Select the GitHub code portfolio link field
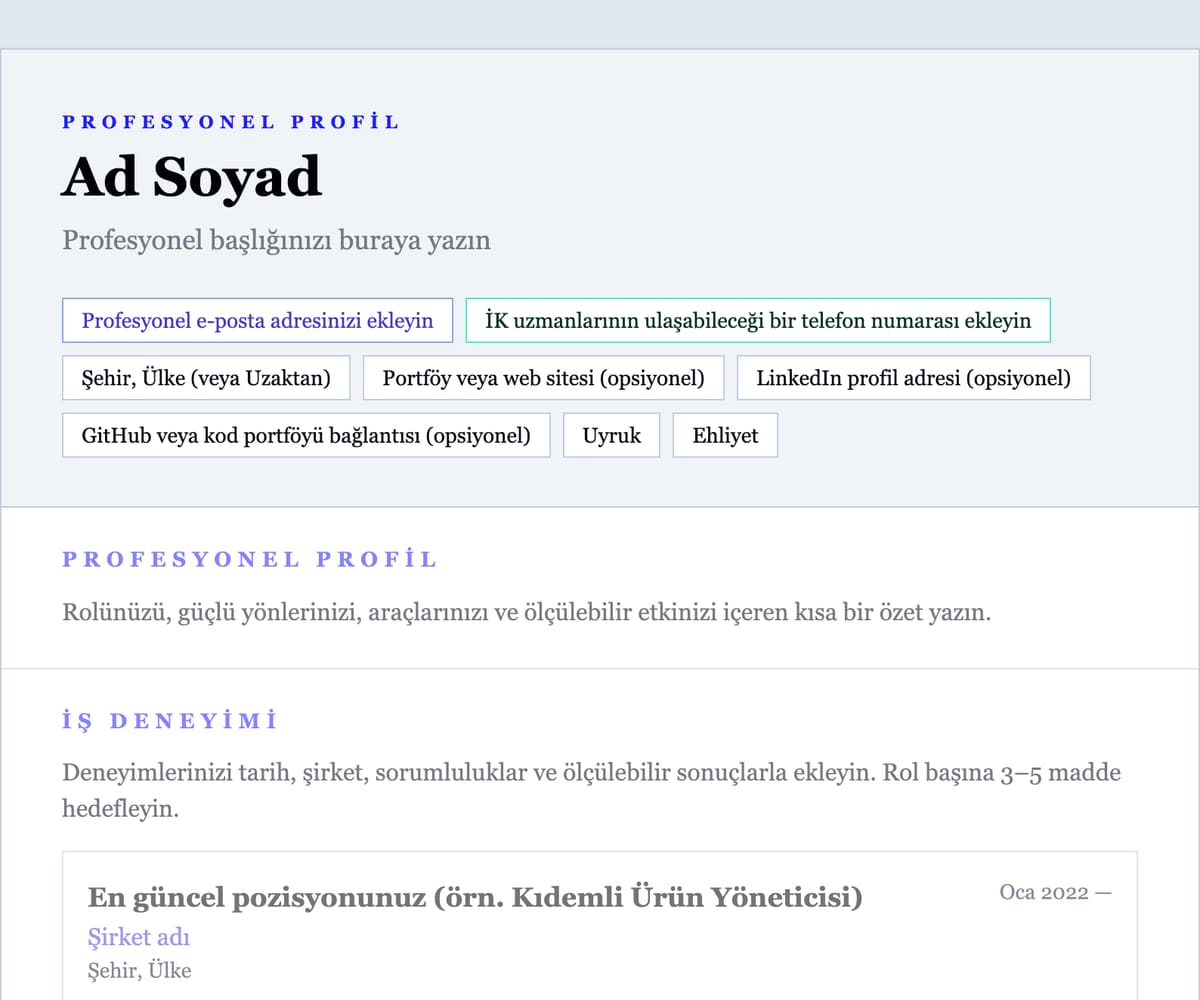Screen dimensions: 1200x1000 click(306, 435)
